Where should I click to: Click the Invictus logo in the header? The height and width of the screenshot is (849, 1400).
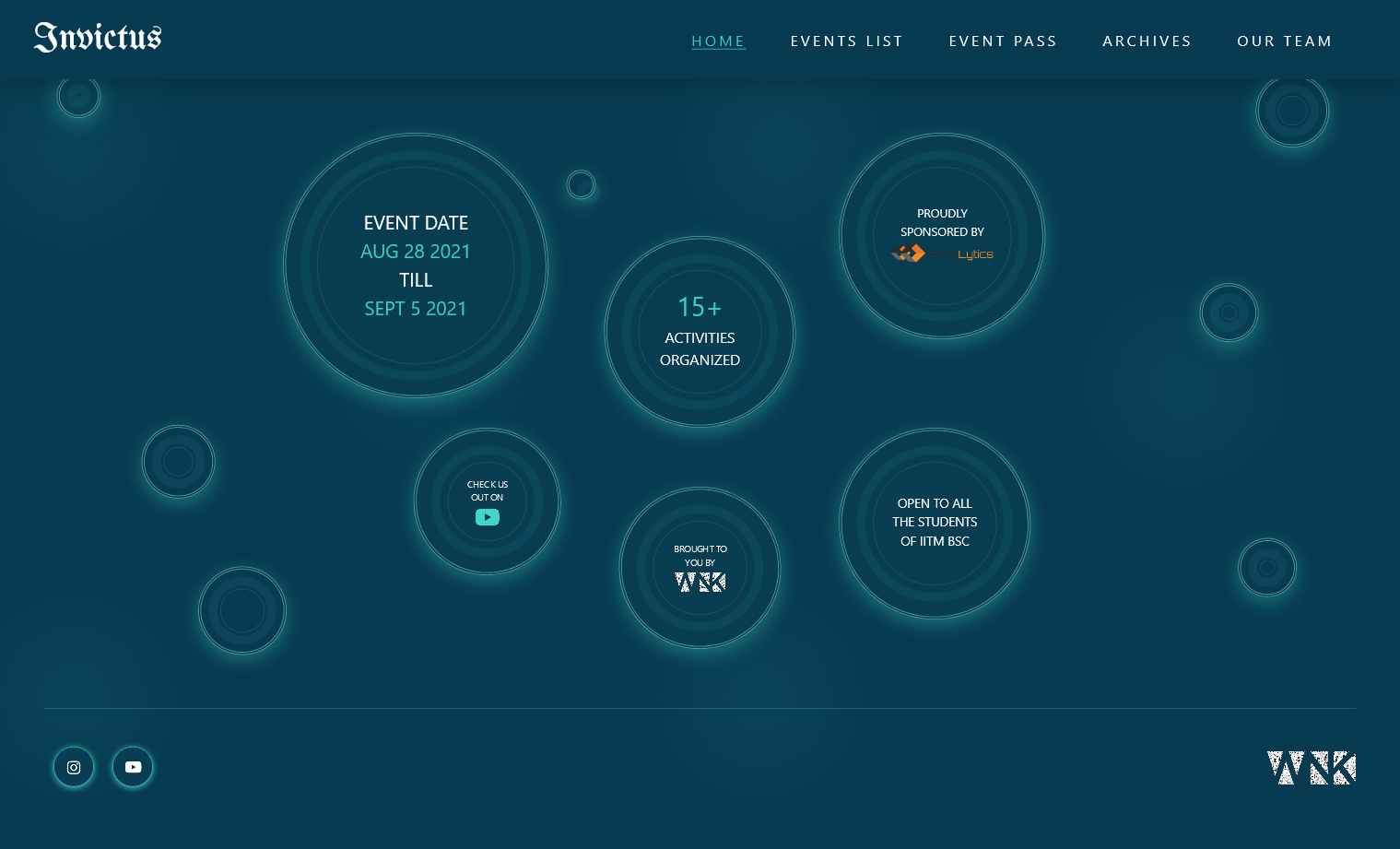tap(98, 38)
